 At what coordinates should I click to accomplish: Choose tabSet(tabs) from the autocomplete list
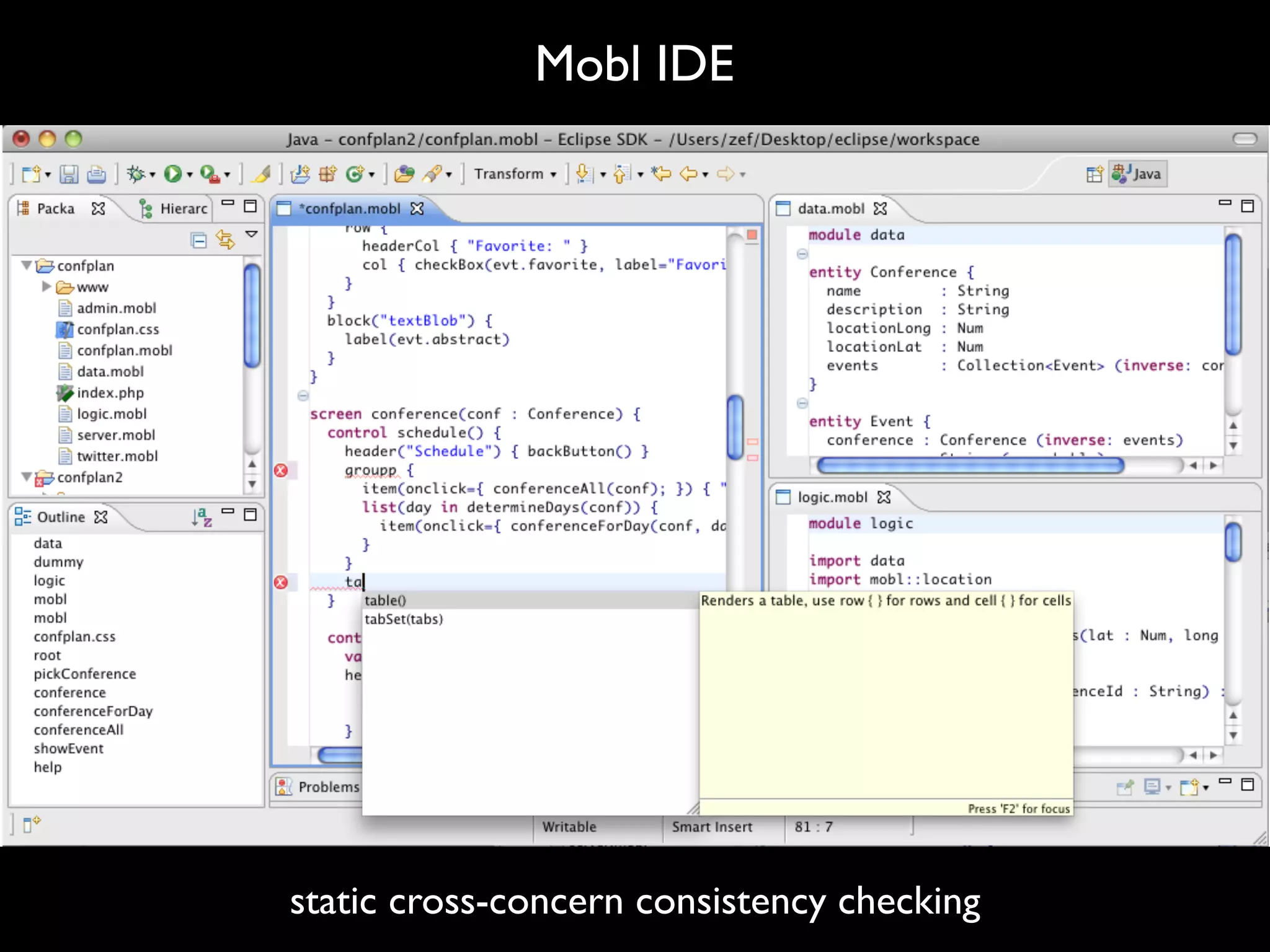click(530, 619)
